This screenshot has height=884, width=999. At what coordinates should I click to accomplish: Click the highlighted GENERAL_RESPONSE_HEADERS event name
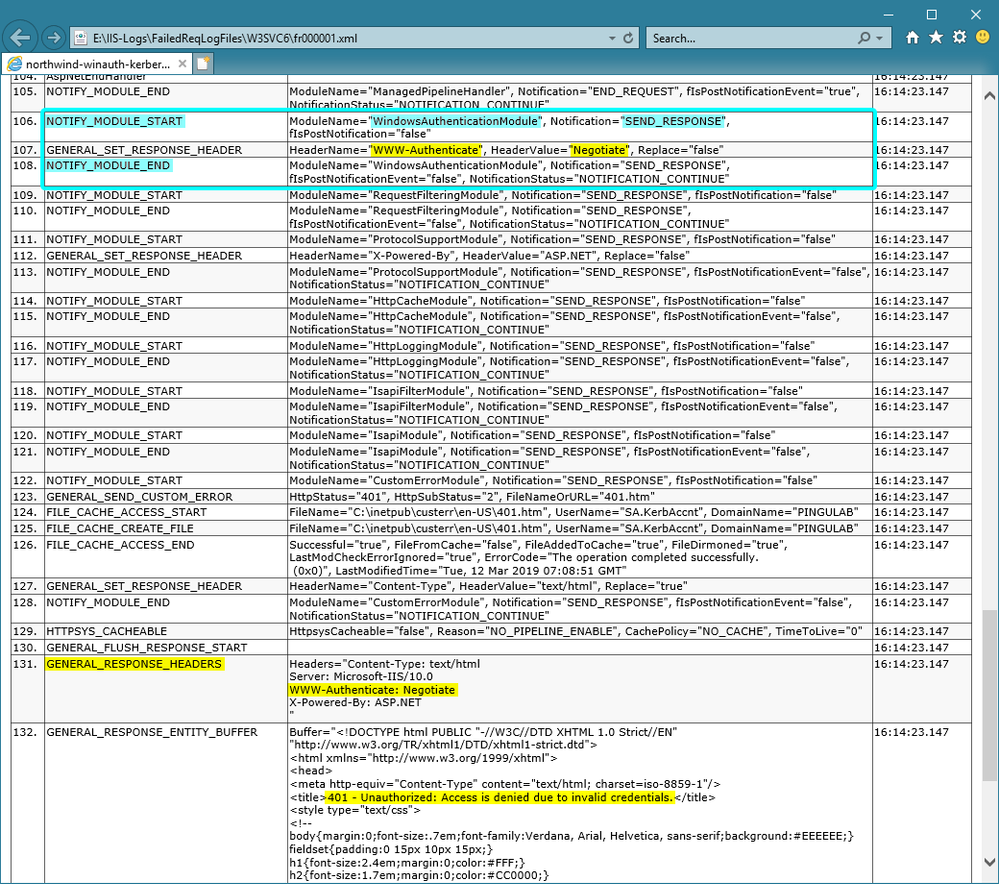134,664
